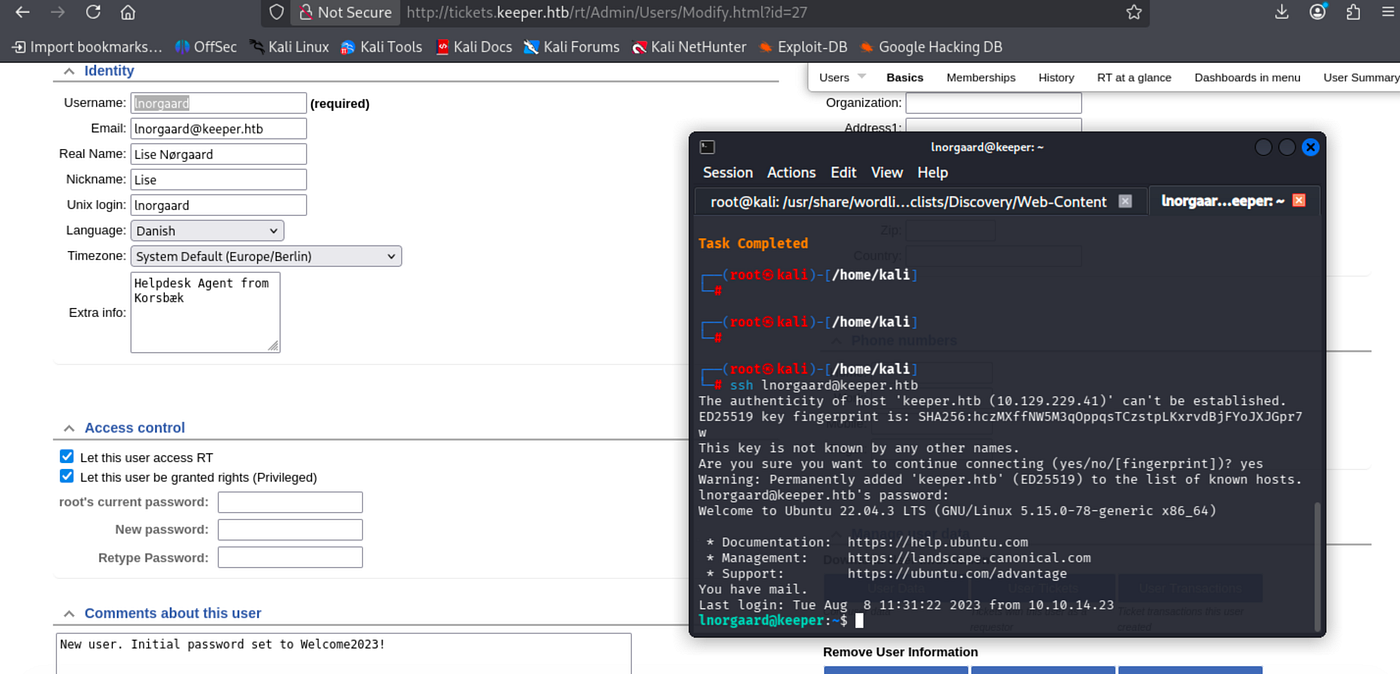
Task: Open the terminal Session menu
Action: point(728,172)
